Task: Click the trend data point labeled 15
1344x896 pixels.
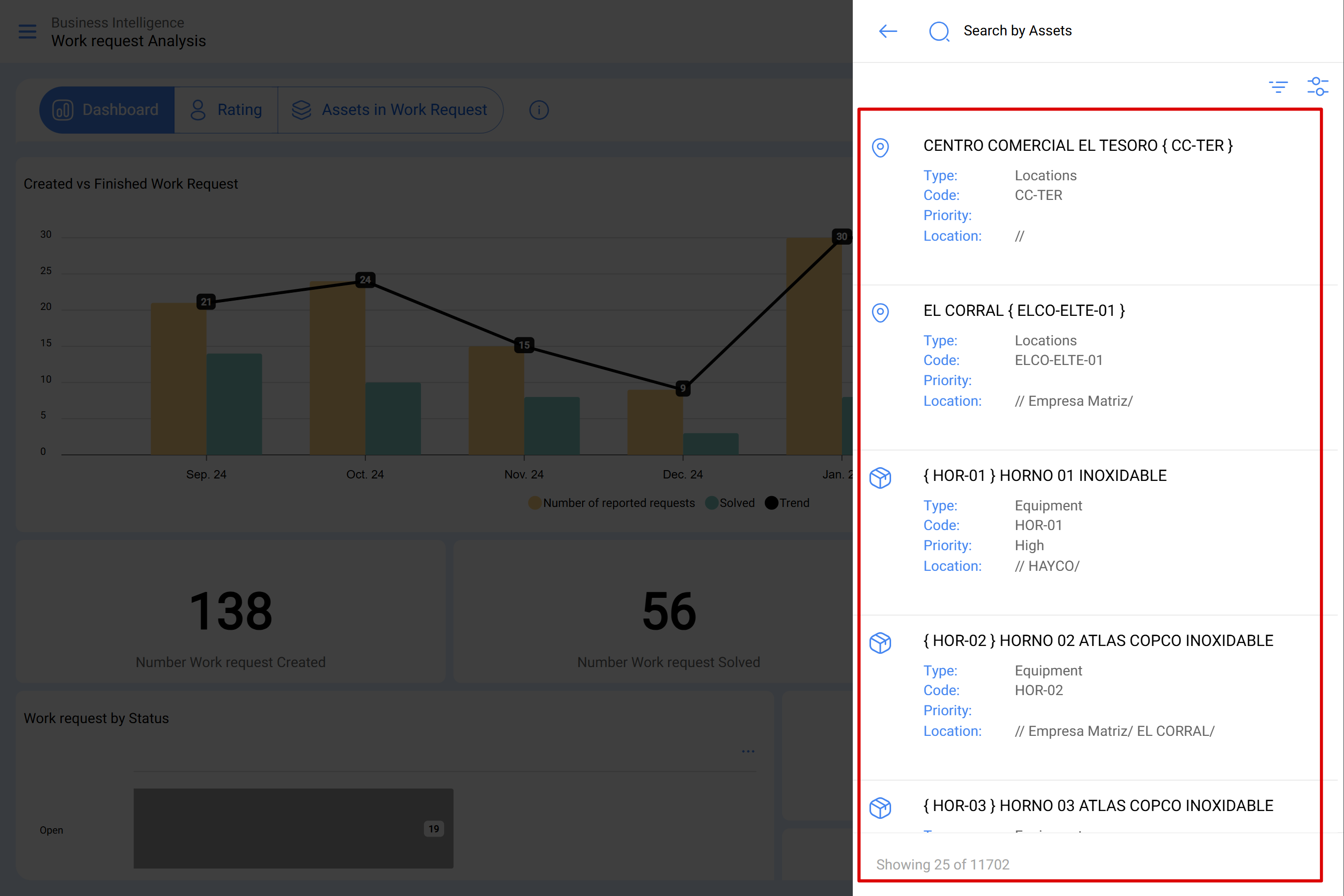Action: [524, 345]
